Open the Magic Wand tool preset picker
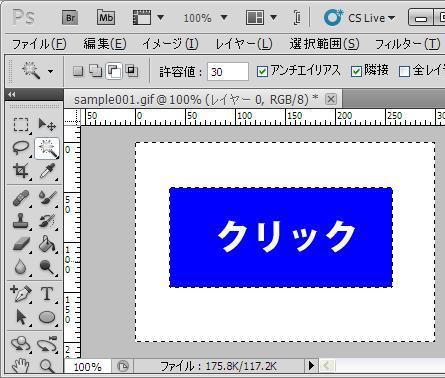445x378 pixels. point(50,71)
